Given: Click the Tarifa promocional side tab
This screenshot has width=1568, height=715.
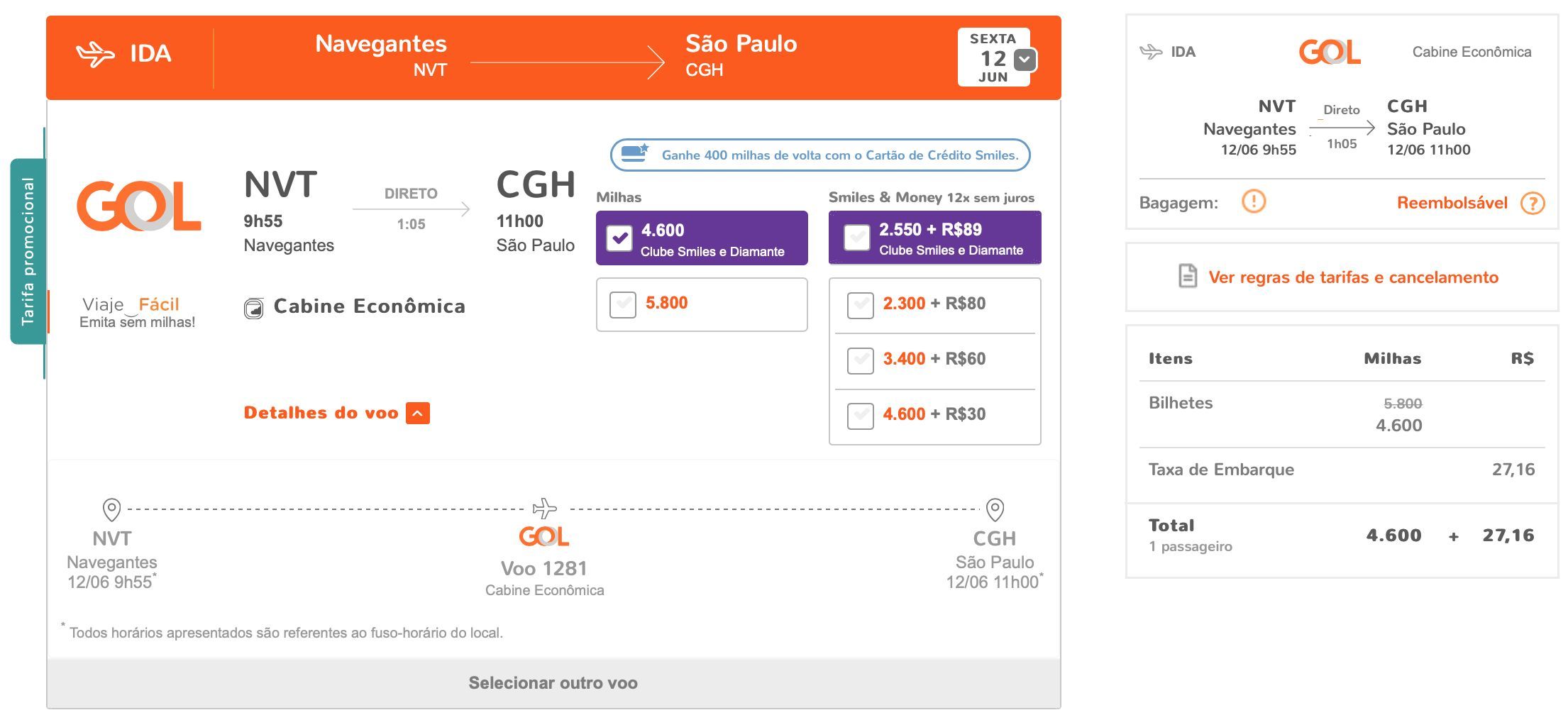Looking at the screenshot, I should [28, 251].
